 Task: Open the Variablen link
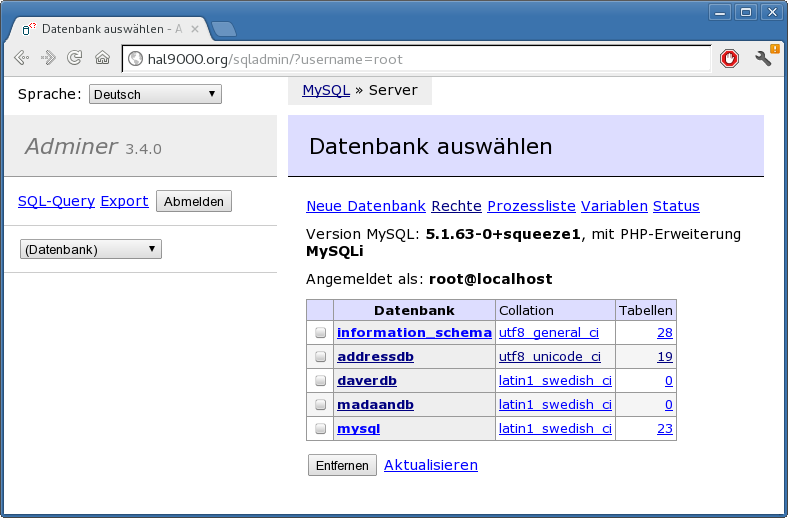pyautogui.click(x=614, y=206)
